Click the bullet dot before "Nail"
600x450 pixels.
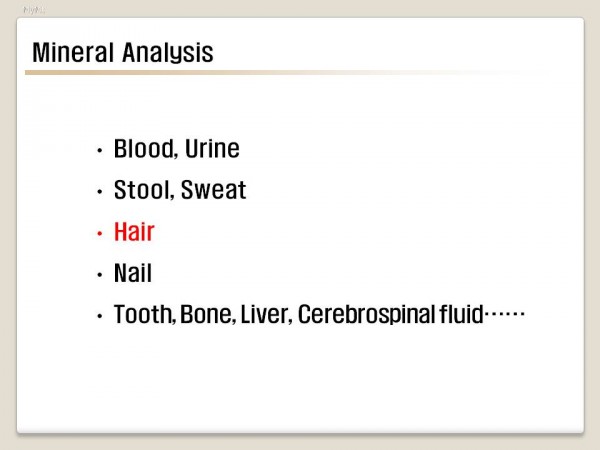pyautogui.click(x=100, y=275)
